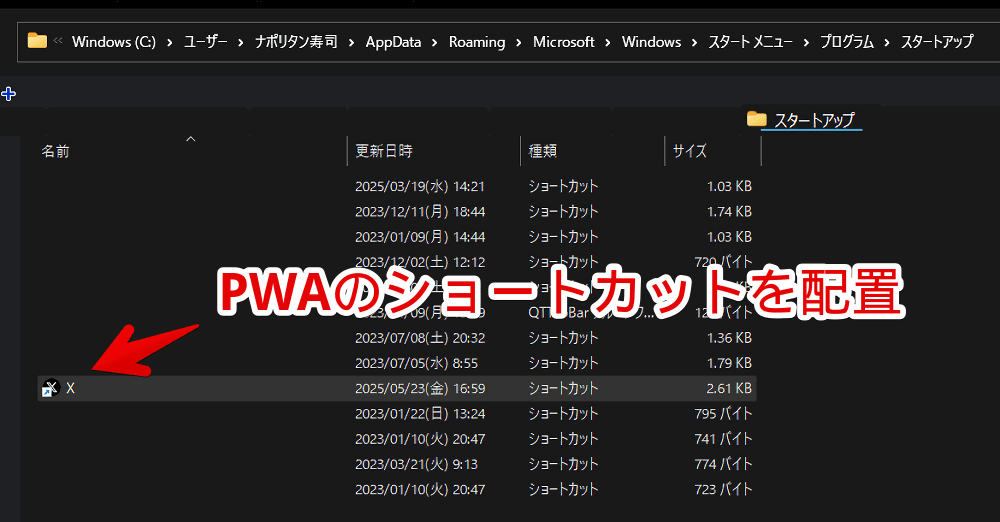1000x522 pixels.
Task: Click the 723 バイト size cell
Action: tap(723, 489)
